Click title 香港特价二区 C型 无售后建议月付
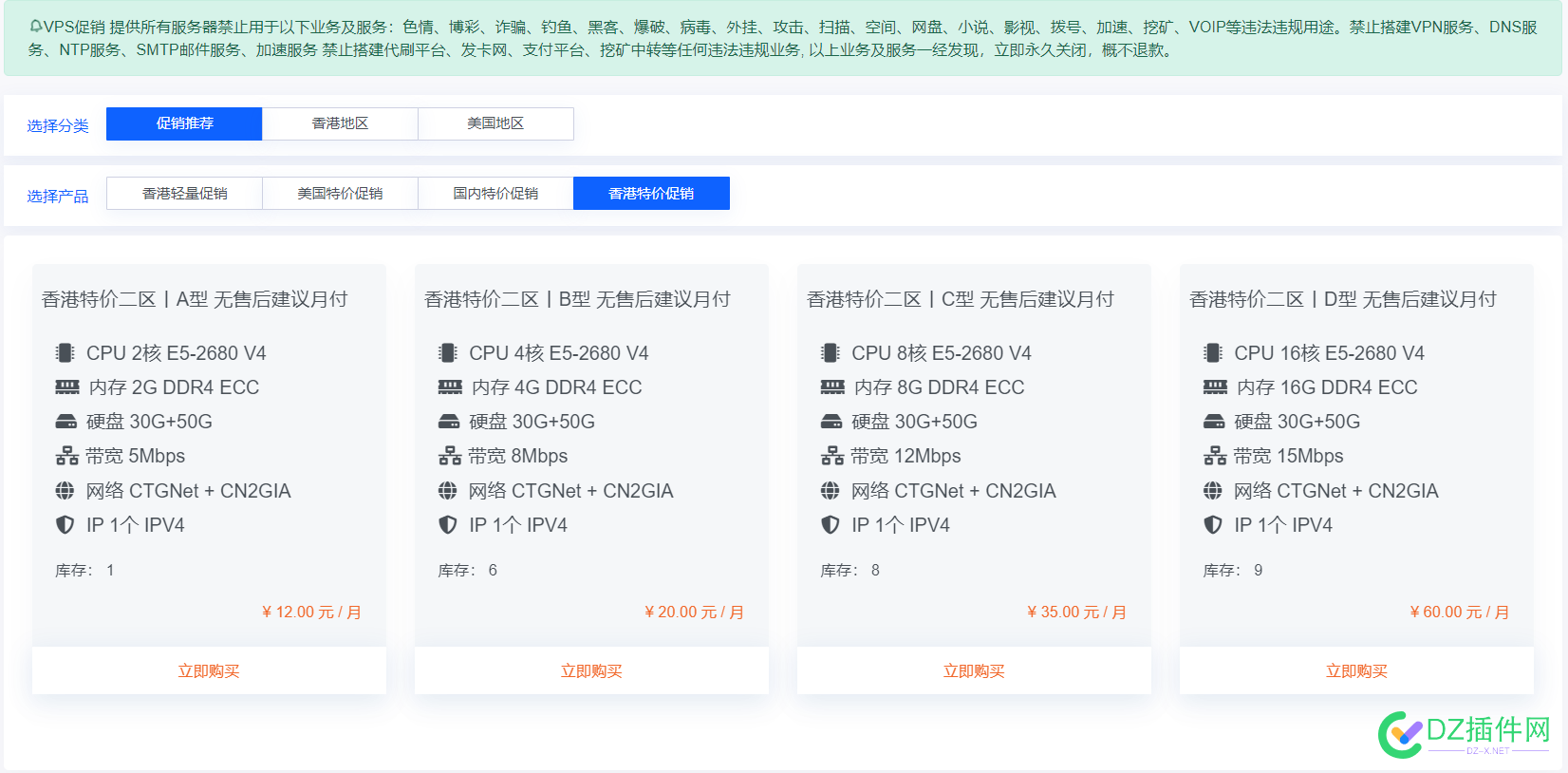 (960, 300)
